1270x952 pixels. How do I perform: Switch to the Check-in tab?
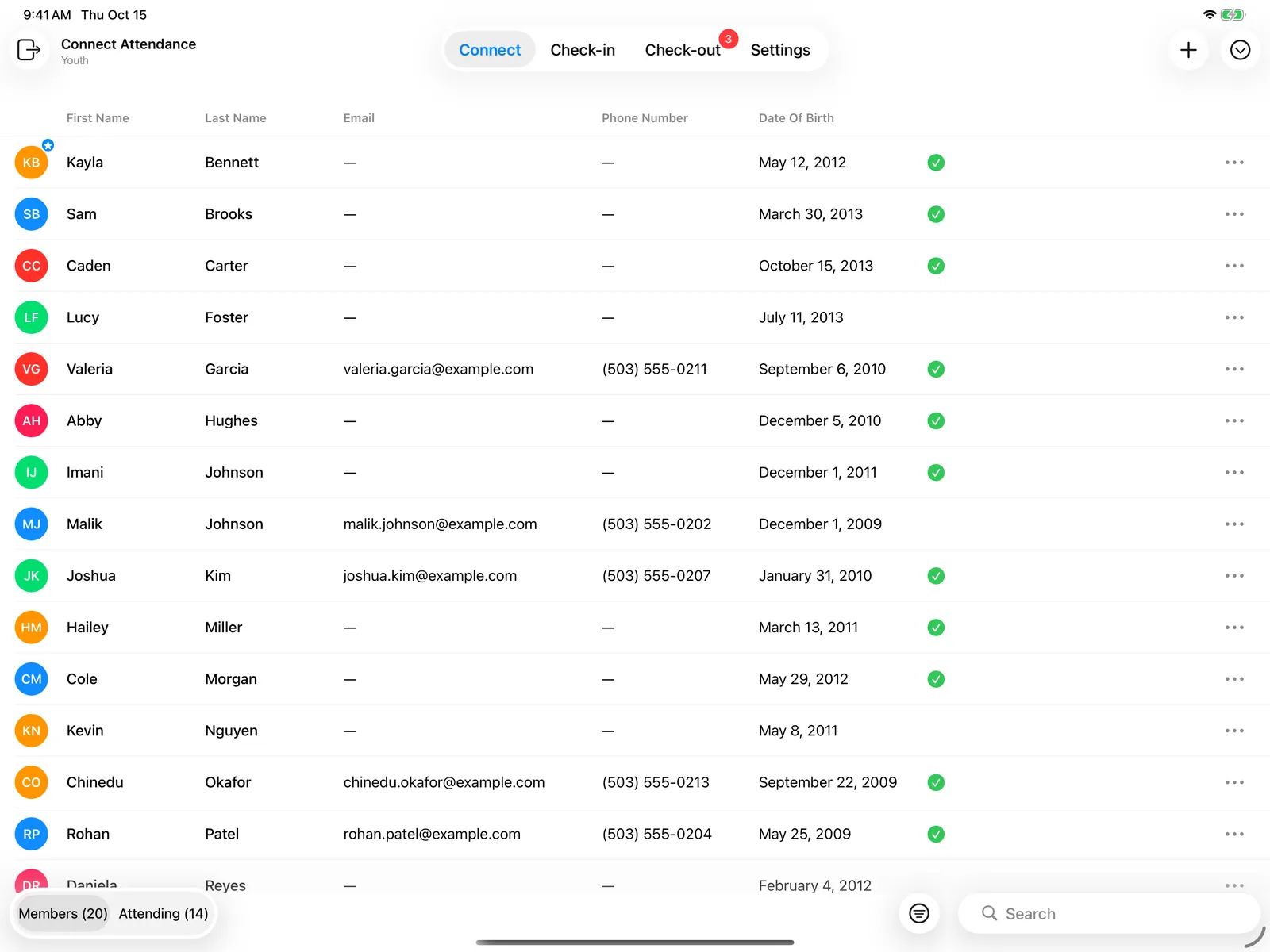[583, 50]
